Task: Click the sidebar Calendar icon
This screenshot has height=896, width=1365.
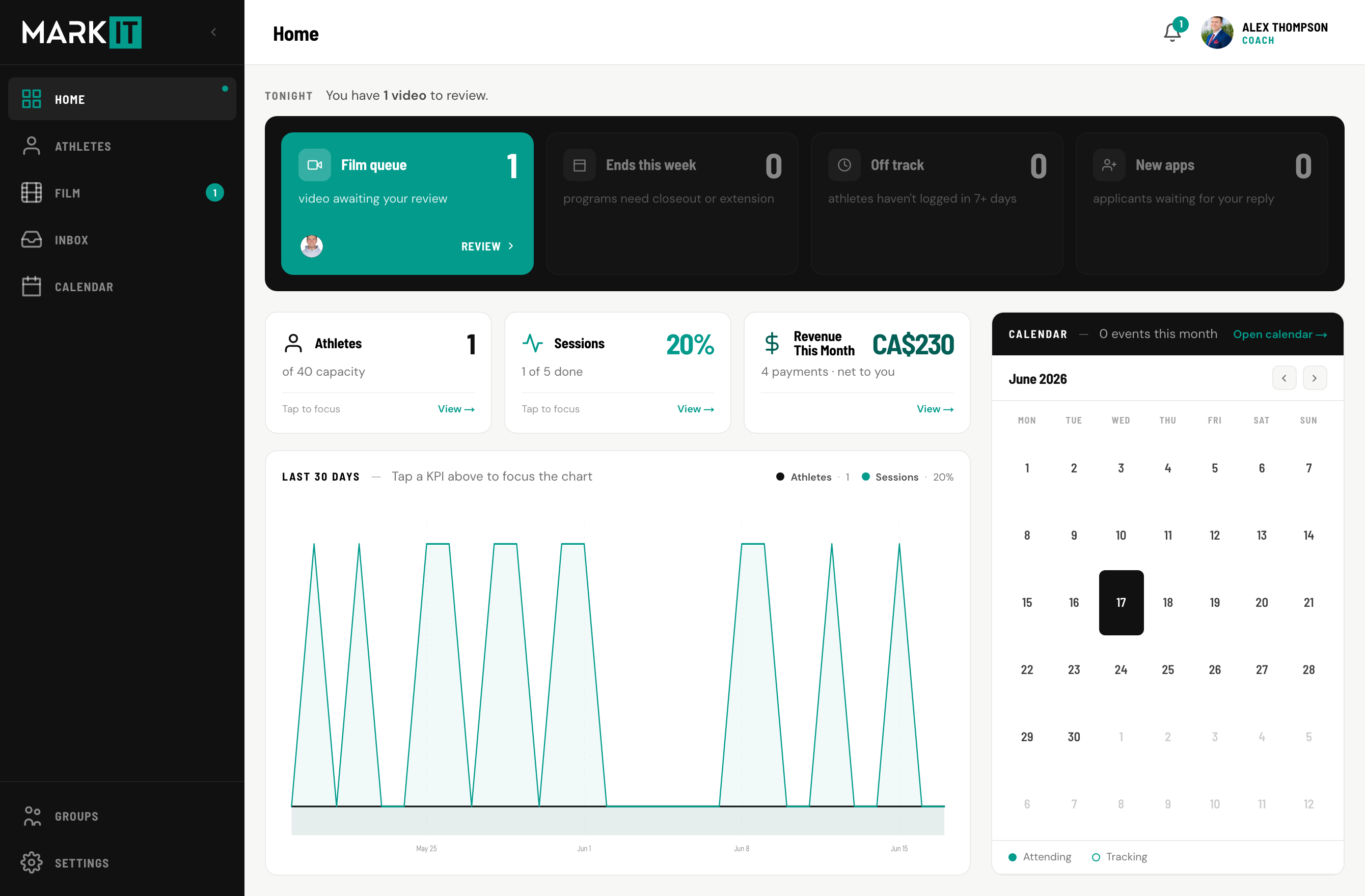Action: [x=32, y=287]
